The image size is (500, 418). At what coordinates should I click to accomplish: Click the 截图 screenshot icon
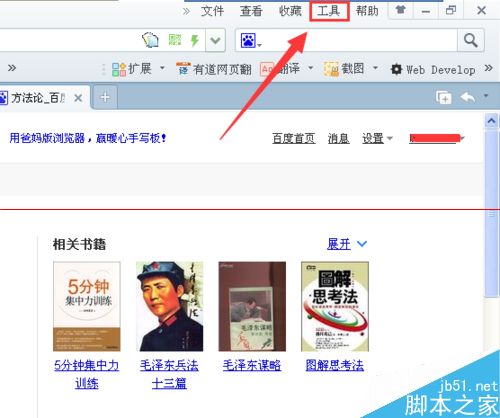coord(331,69)
